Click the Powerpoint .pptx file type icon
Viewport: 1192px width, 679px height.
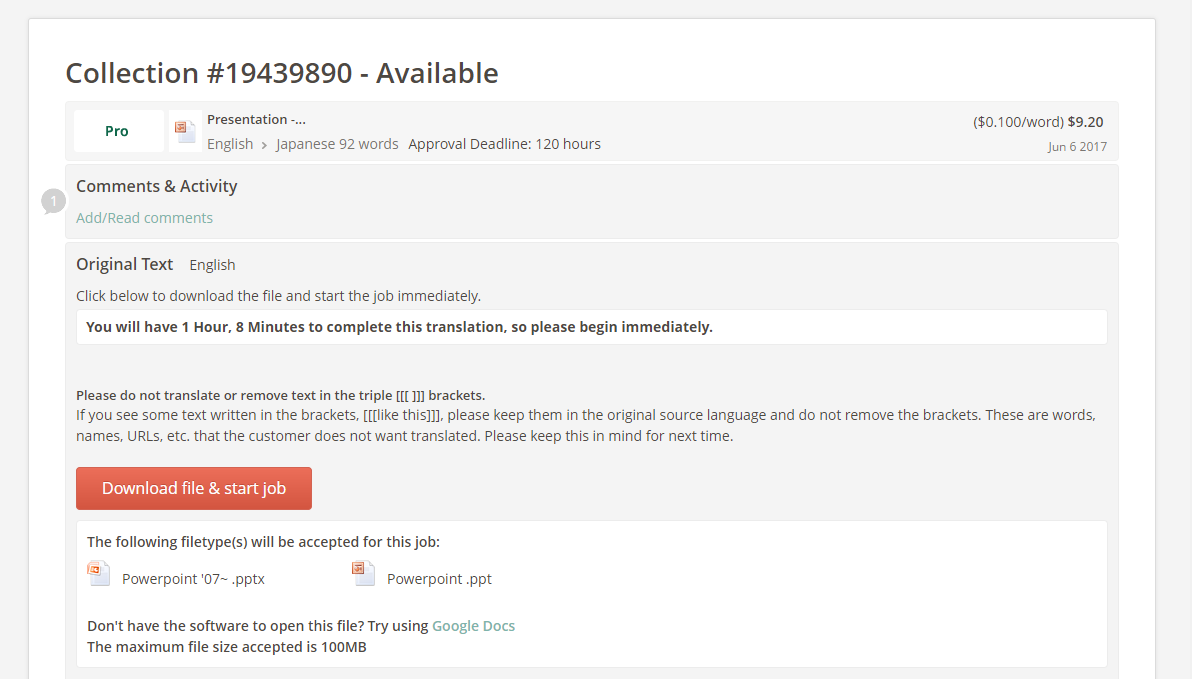(99, 573)
